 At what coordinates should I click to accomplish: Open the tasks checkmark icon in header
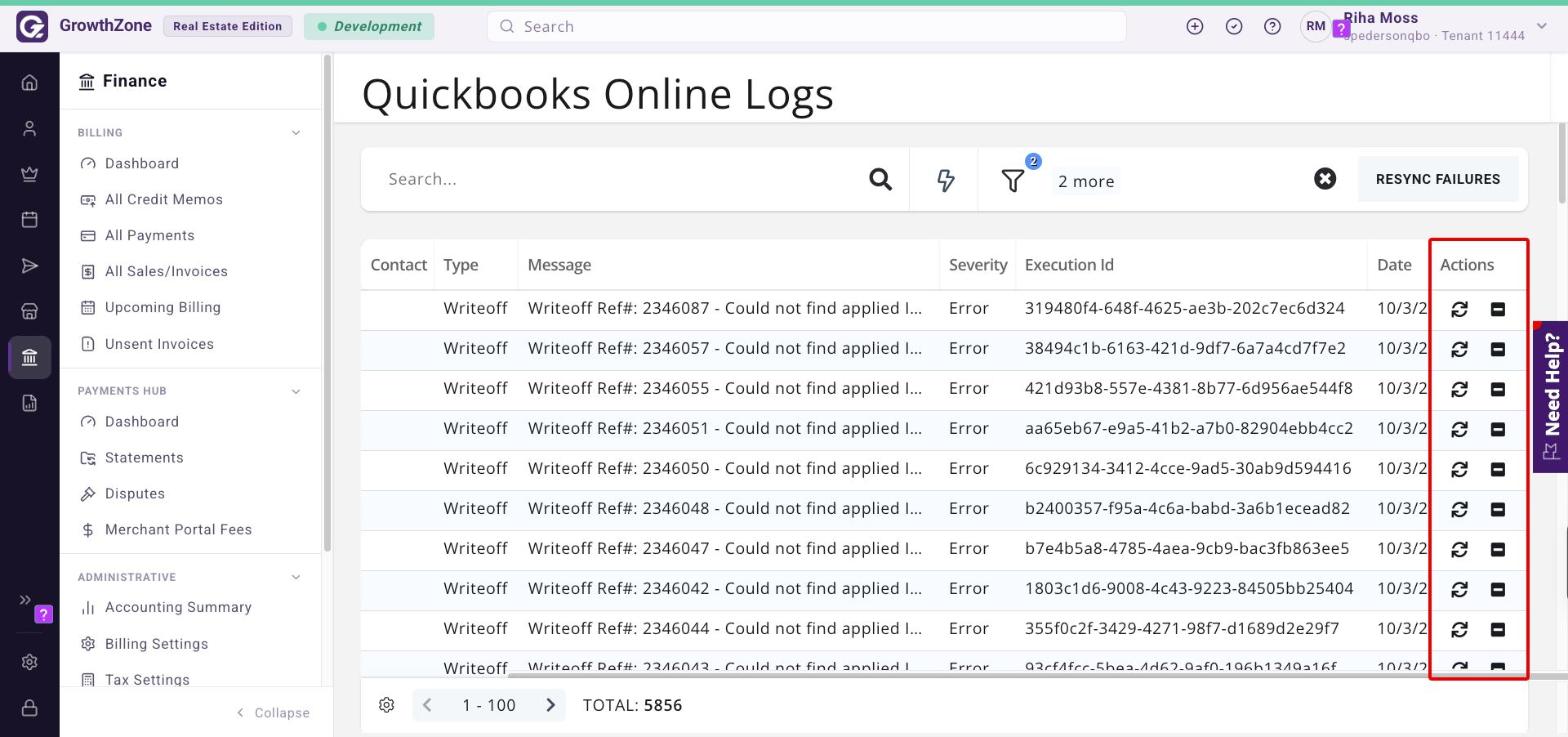pos(1233,27)
